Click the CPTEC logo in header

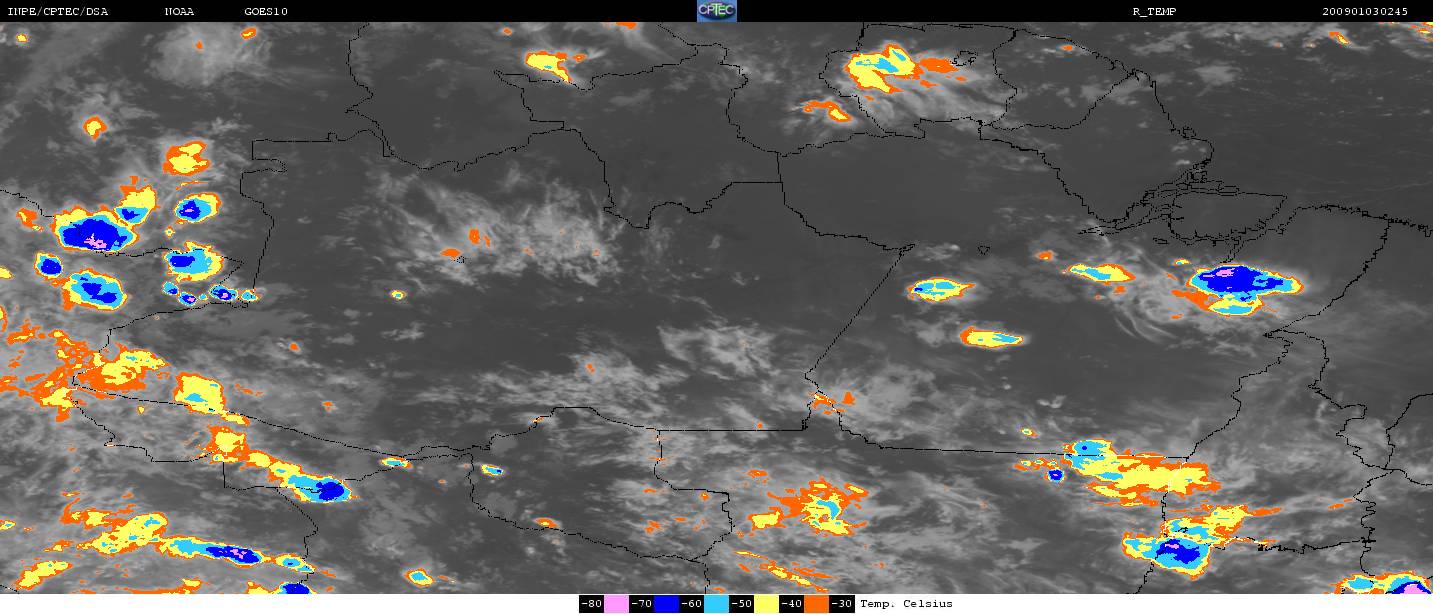click(x=716, y=10)
